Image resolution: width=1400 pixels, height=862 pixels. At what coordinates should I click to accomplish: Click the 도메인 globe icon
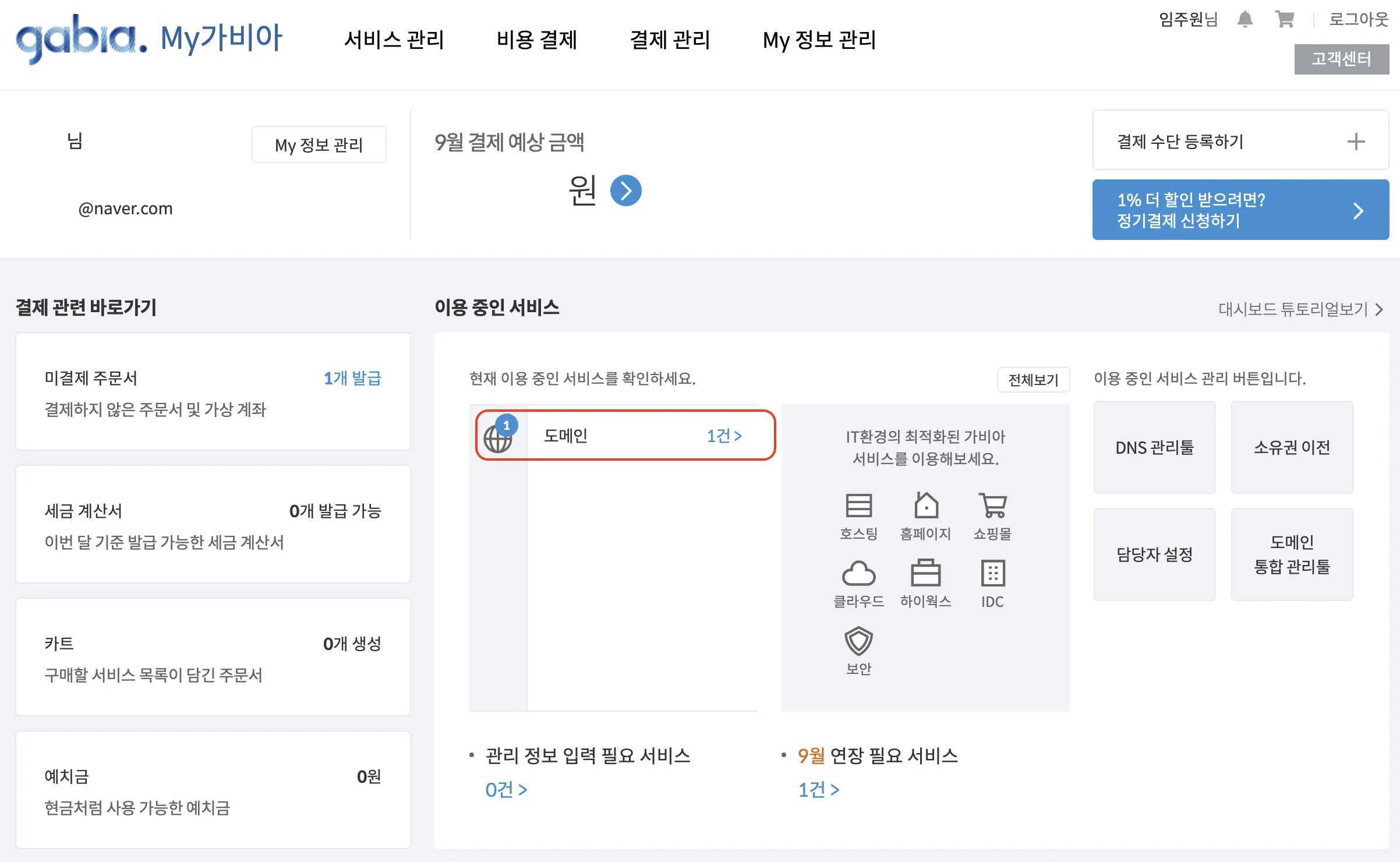[x=498, y=437]
